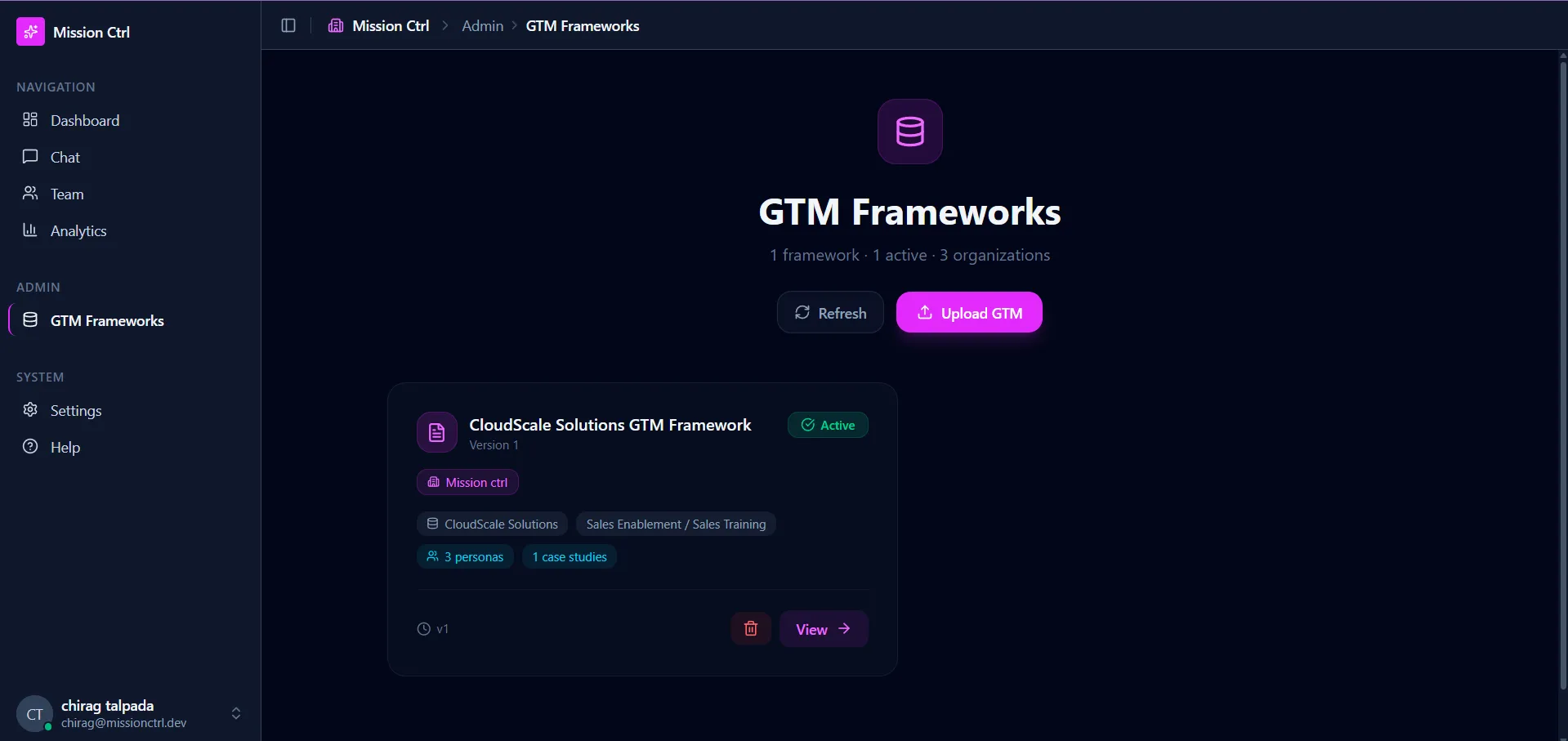Viewport: 1568px width, 741px height.
Task: Click the Mission Ctrl rocket logo icon
Action: pos(30,32)
